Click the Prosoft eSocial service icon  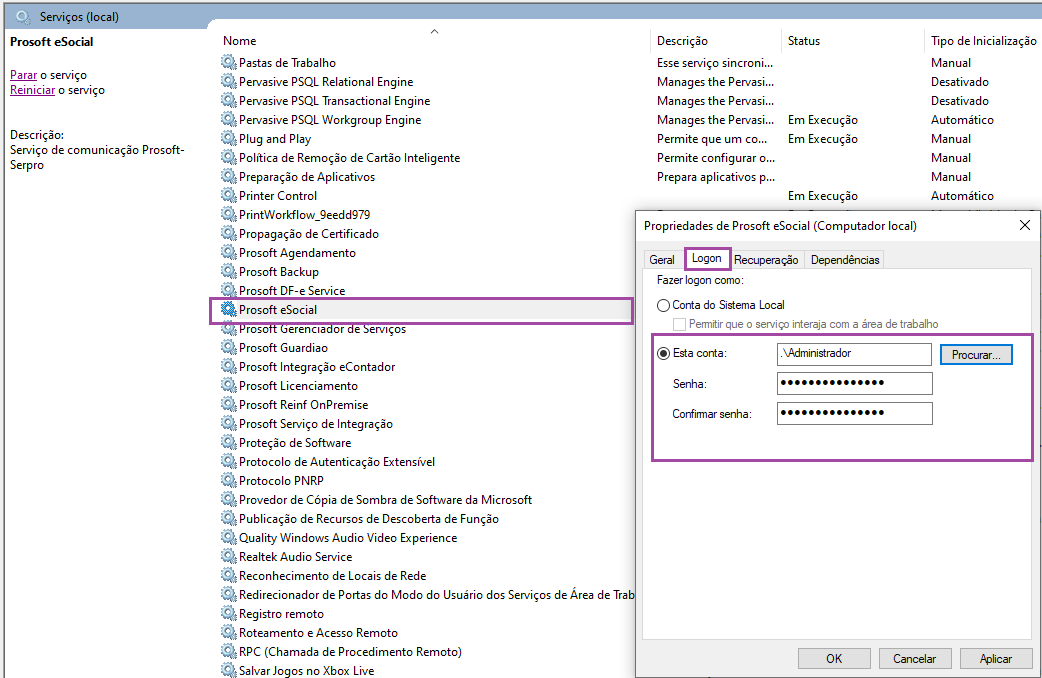point(229,310)
